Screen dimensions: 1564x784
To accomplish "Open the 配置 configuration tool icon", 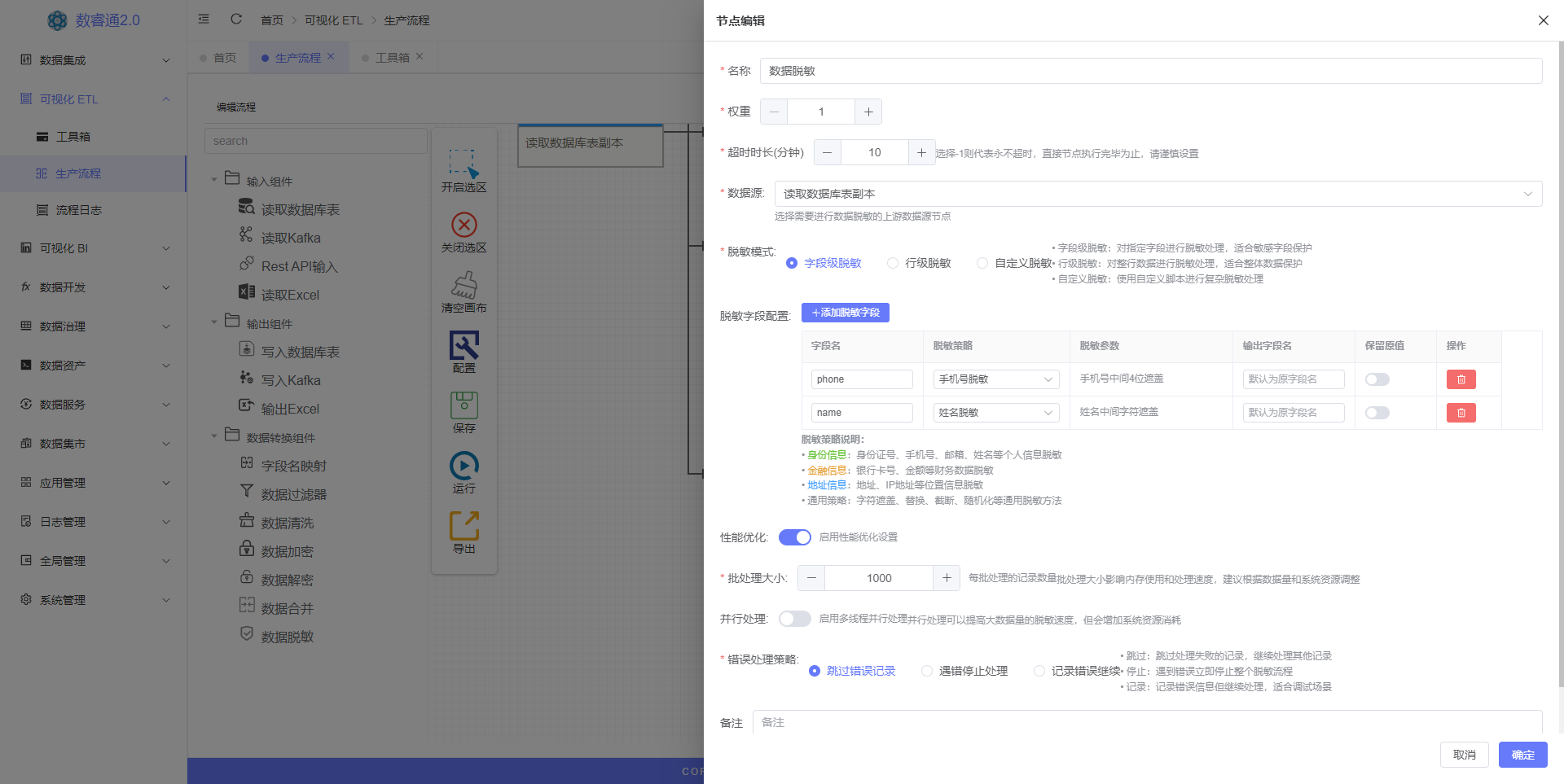I will pyautogui.click(x=463, y=345).
